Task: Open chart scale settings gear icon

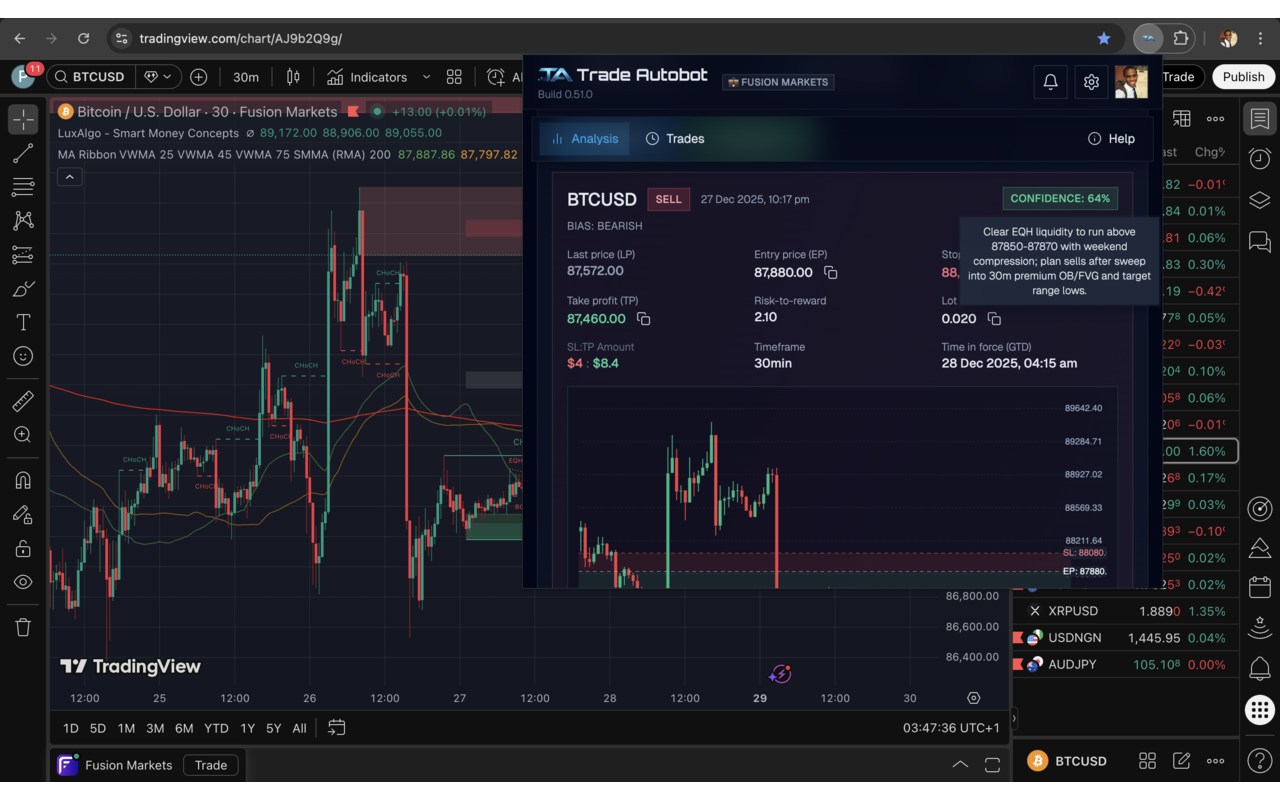Action: click(973, 698)
